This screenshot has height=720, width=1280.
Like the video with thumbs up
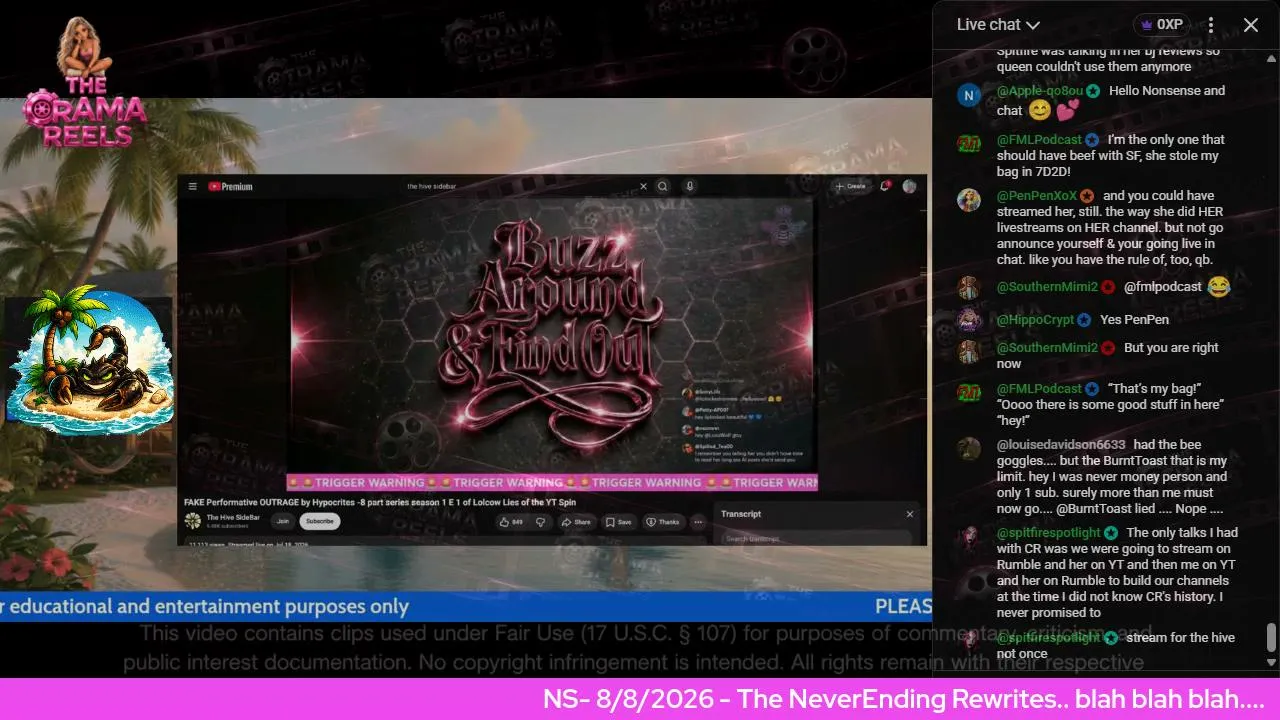[x=511, y=522]
